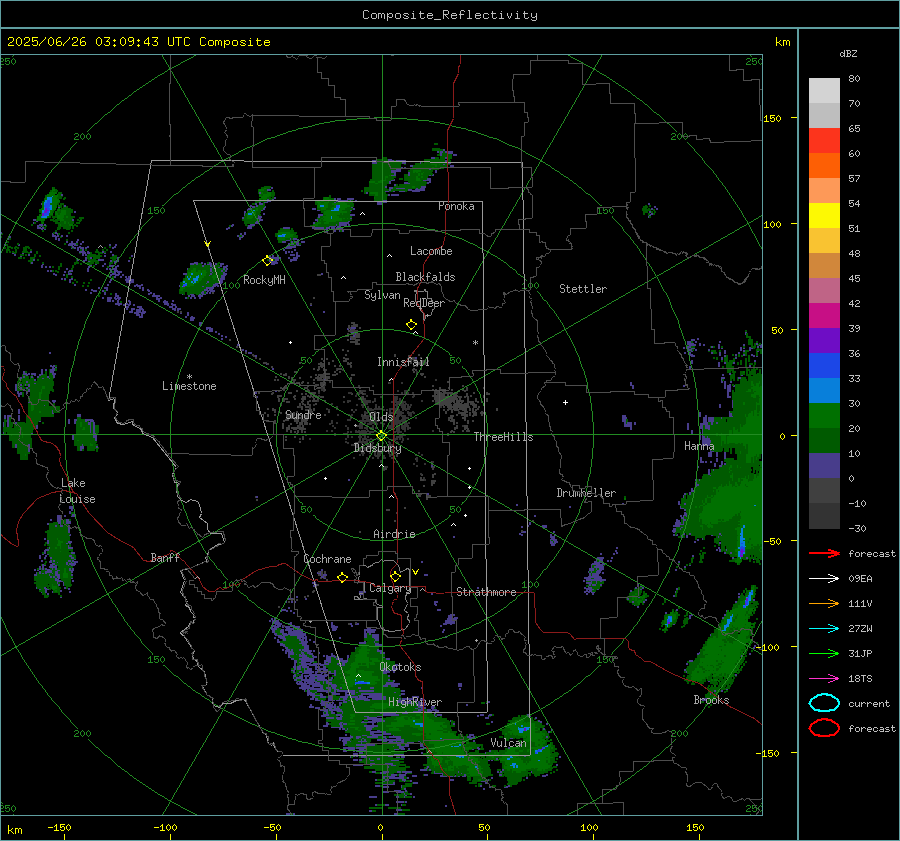Click the Lake Louise label
The width and height of the screenshot is (900, 841).
(77, 491)
